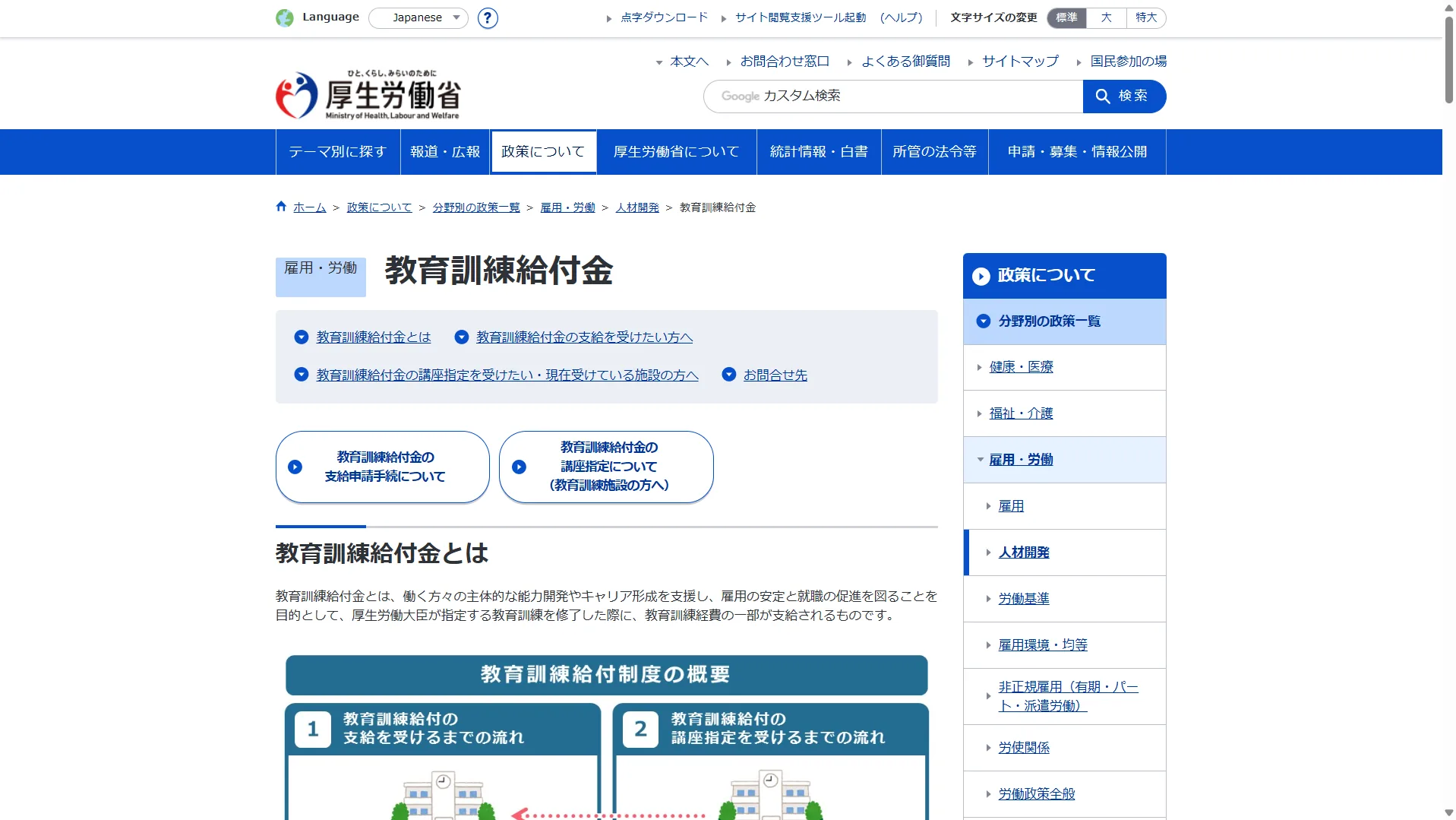Click the 検索 search button
Screen dimensions: 1456x820
click(1124, 97)
